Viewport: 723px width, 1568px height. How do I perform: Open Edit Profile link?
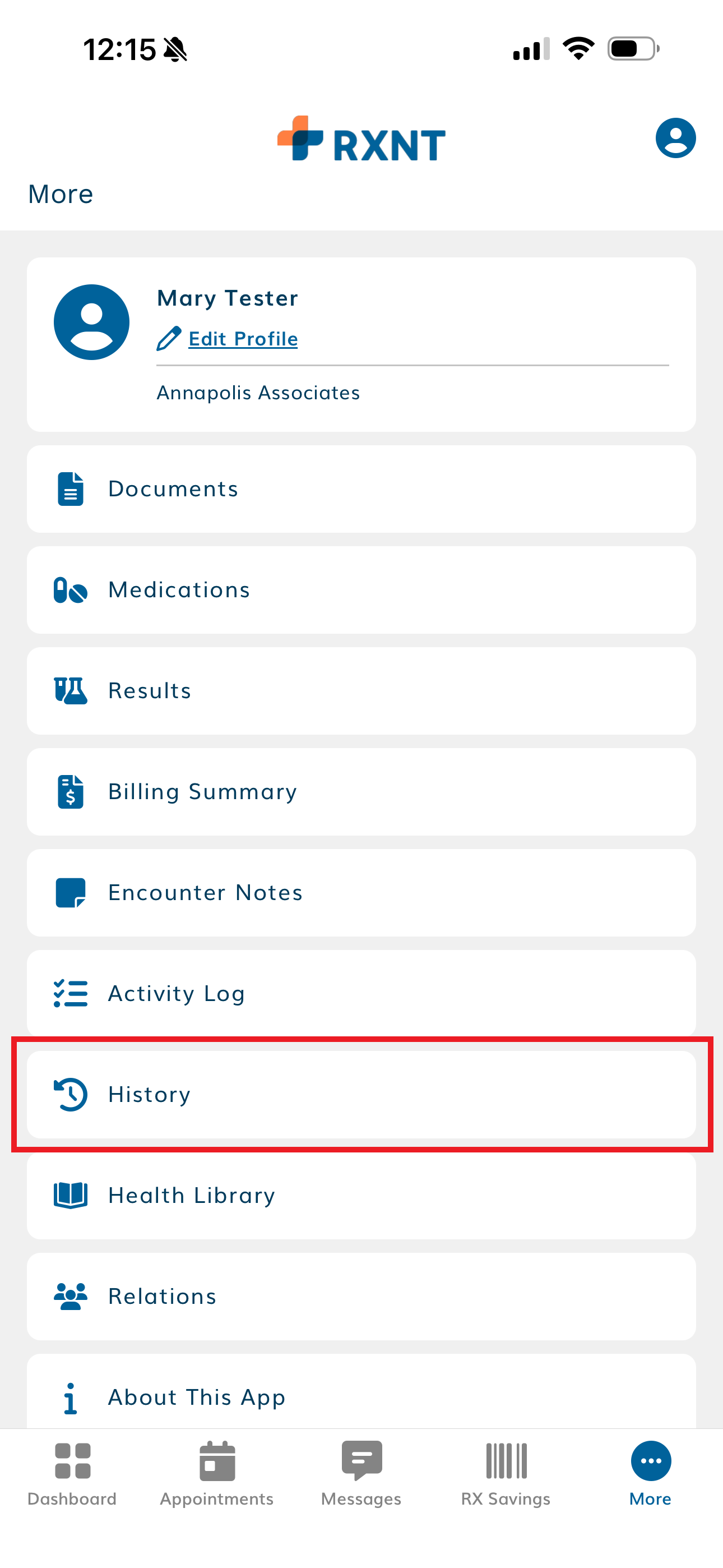click(x=243, y=338)
